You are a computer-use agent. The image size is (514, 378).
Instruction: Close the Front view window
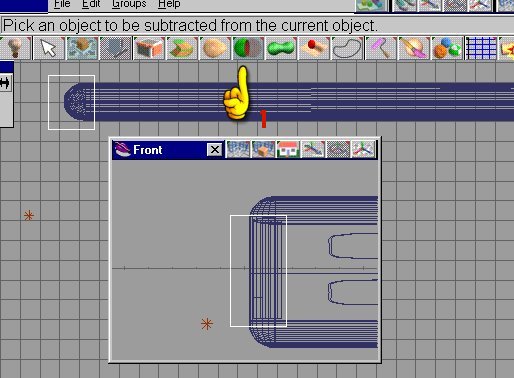pyautogui.click(x=214, y=150)
